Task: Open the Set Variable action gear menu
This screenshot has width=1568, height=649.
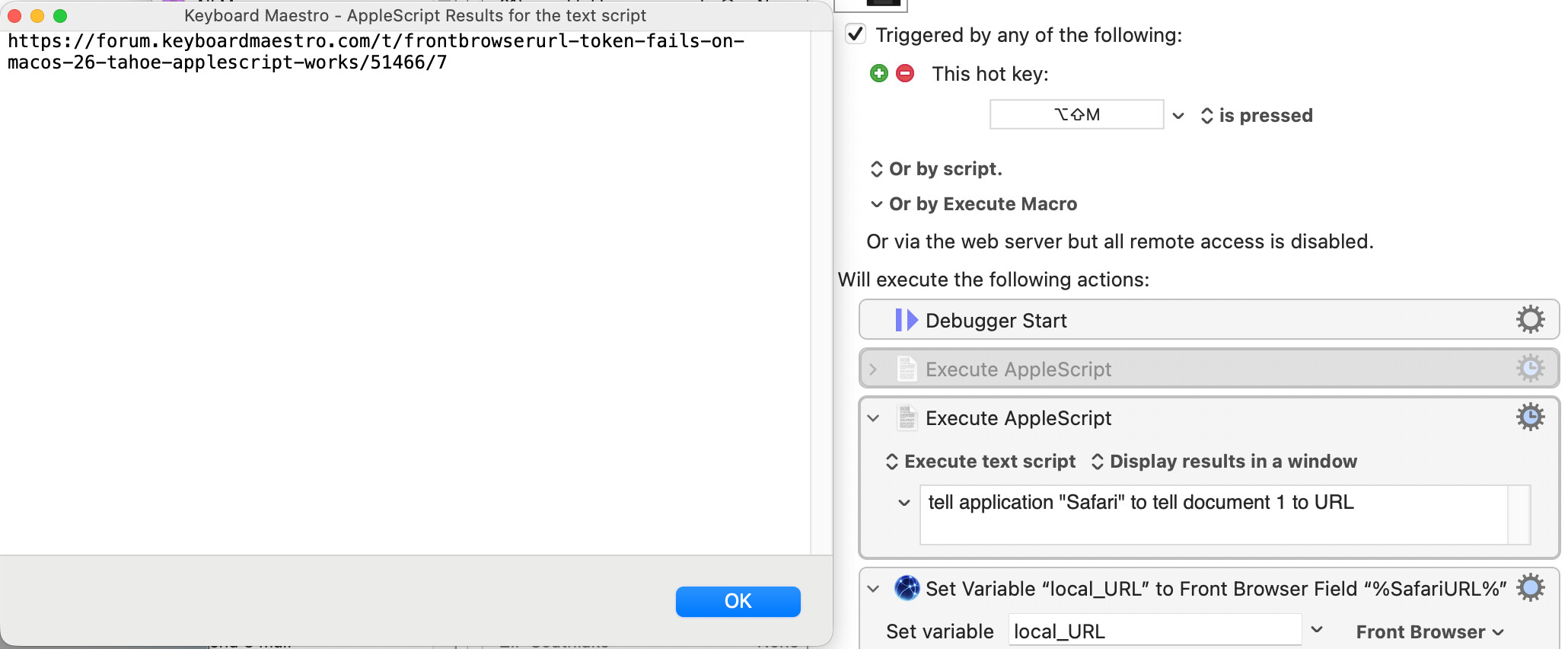Action: [x=1530, y=587]
